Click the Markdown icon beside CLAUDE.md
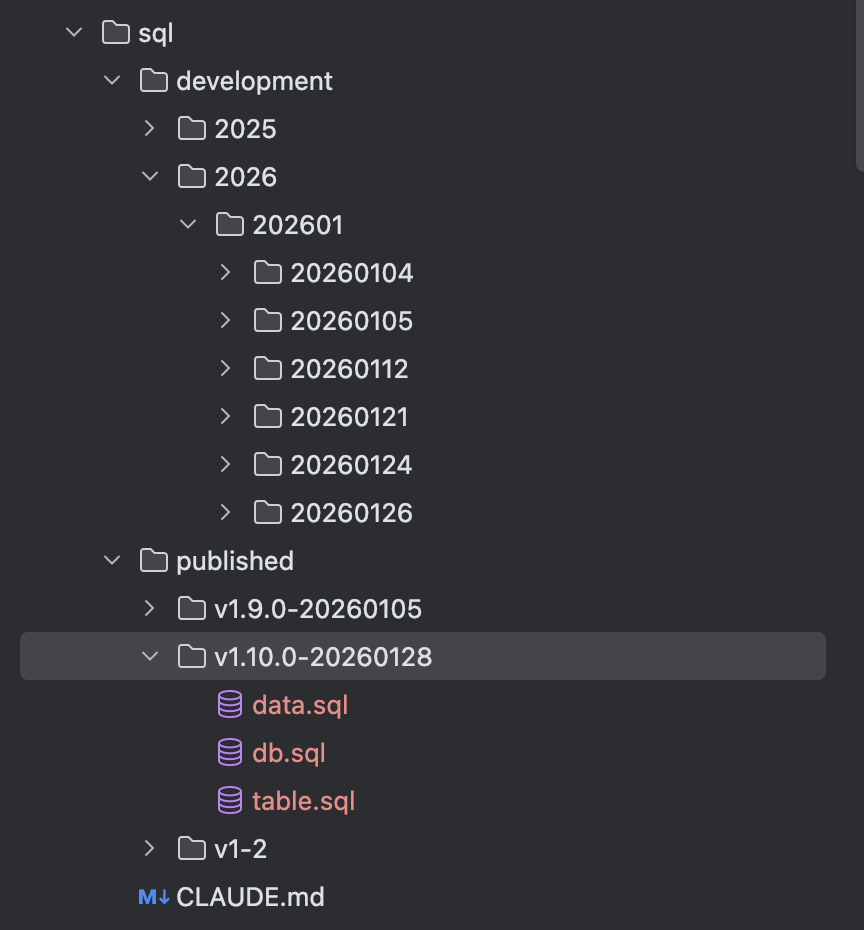Screen dimensions: 864x930 [153, 897]
